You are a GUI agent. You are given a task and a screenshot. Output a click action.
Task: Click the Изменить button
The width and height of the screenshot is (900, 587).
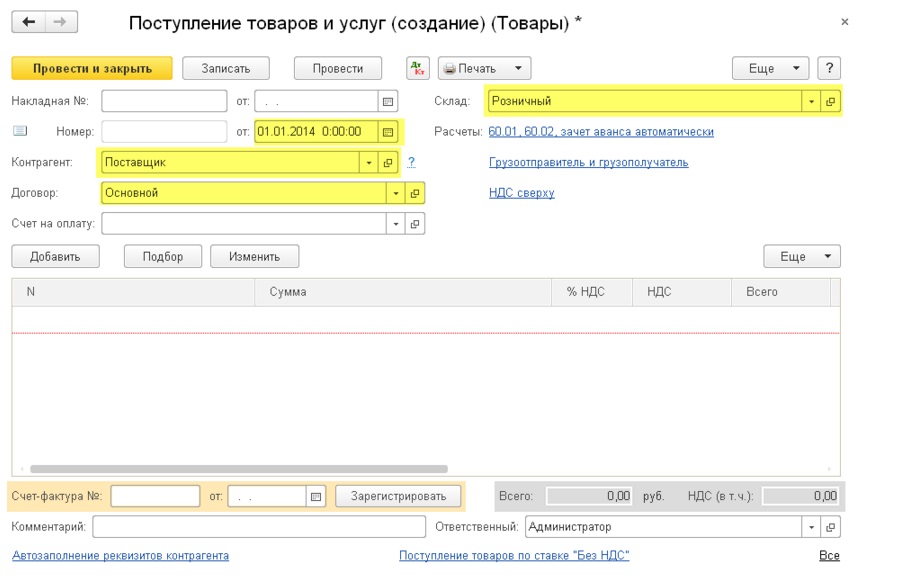(x=254, y=256)
